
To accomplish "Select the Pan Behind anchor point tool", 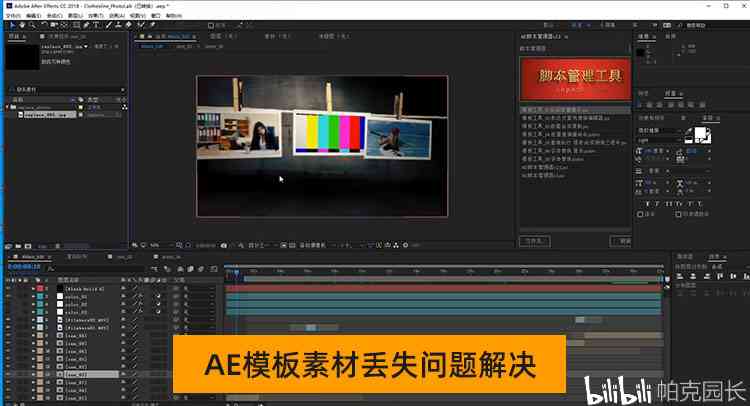I will (x=64, y=25).
